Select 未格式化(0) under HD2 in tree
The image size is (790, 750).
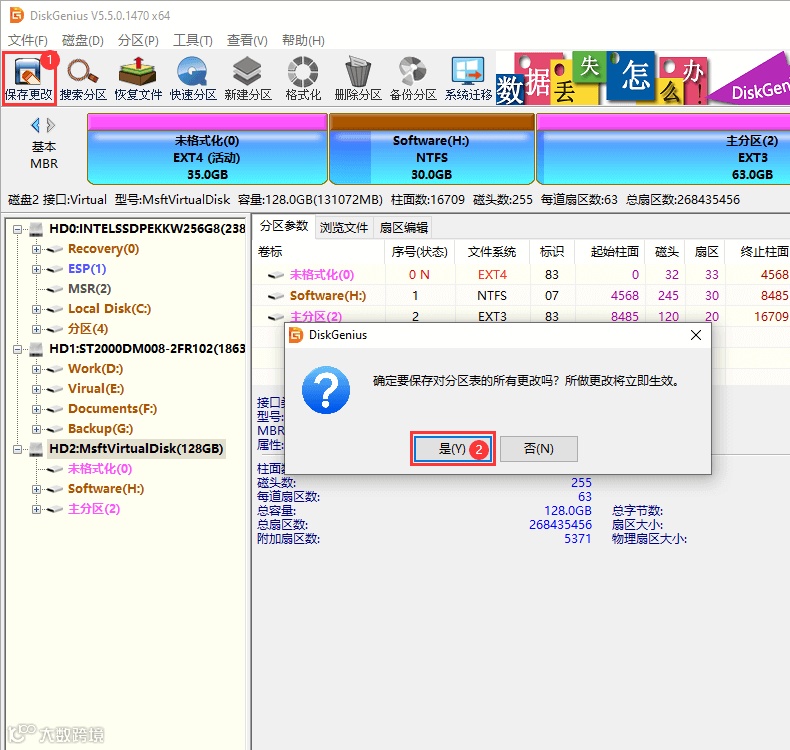(100, 469)
